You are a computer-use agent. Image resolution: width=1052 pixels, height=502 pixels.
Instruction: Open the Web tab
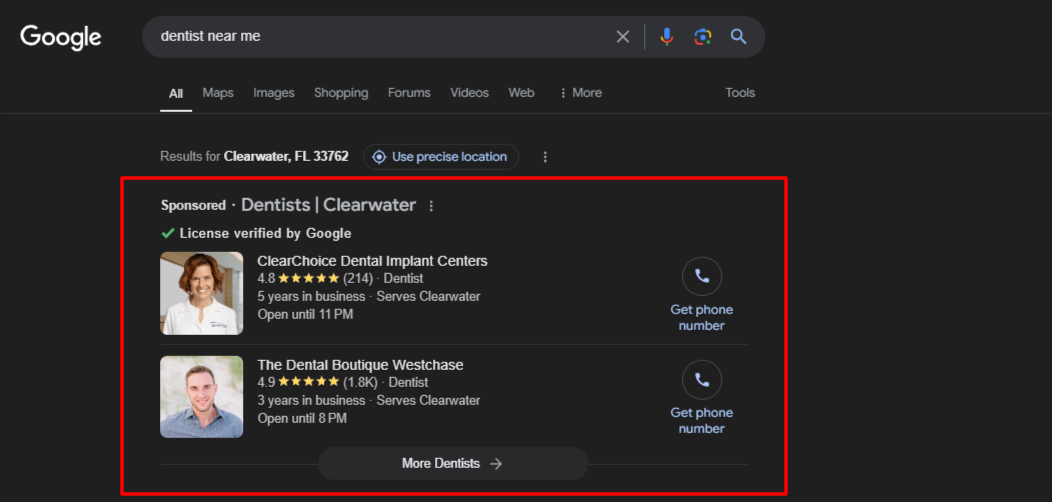(x=521, y=93)
